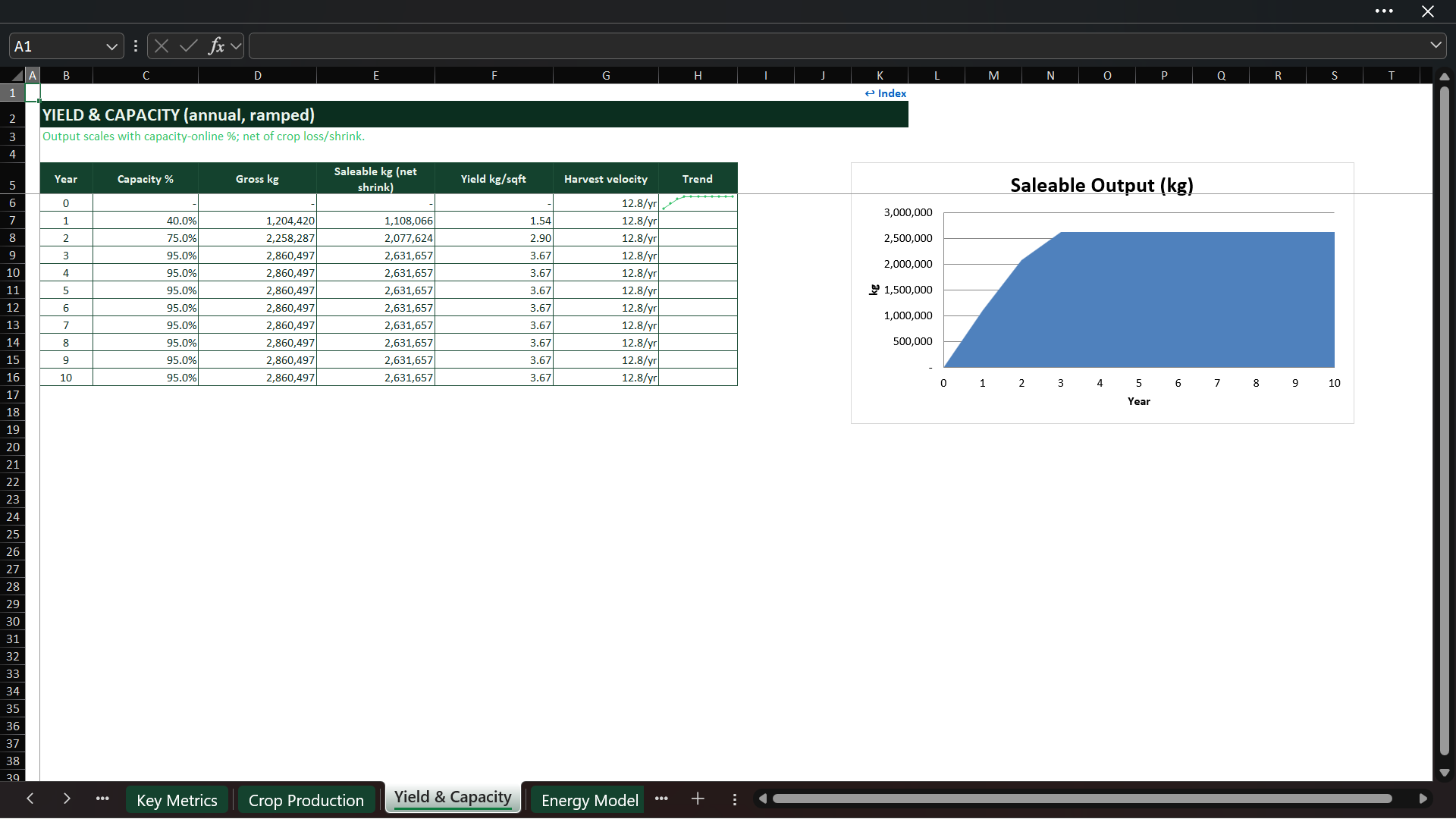Expand the formula bar with the chevron
Viewport: 1456px width, 819px height.
tap(1436, 45)
